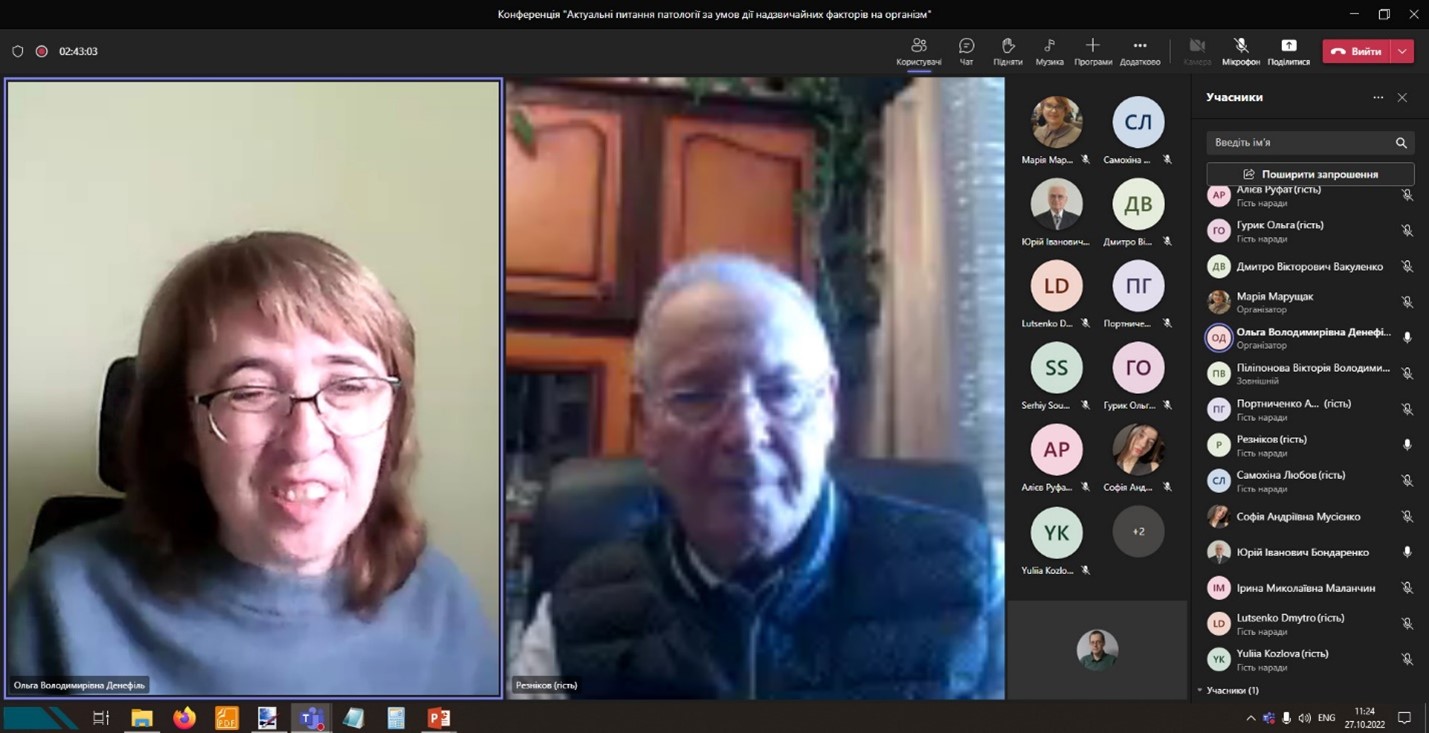
Task: Toggle the Camera (Камера) button
Action: [1196, 46]
